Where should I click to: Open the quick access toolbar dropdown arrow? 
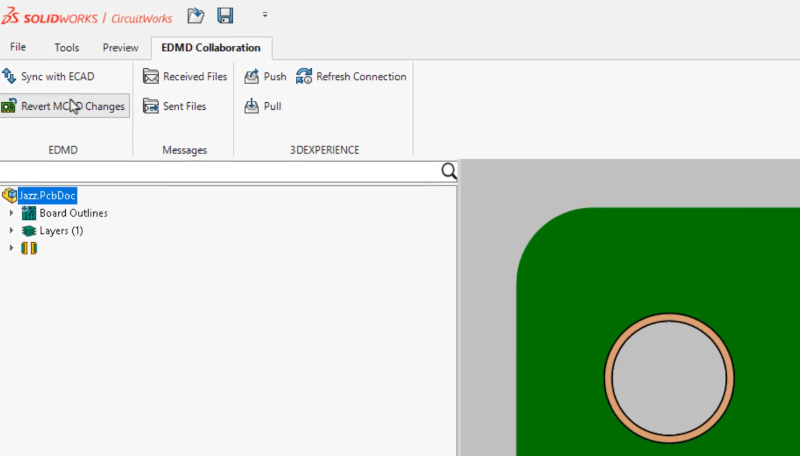tap(265, 16)
